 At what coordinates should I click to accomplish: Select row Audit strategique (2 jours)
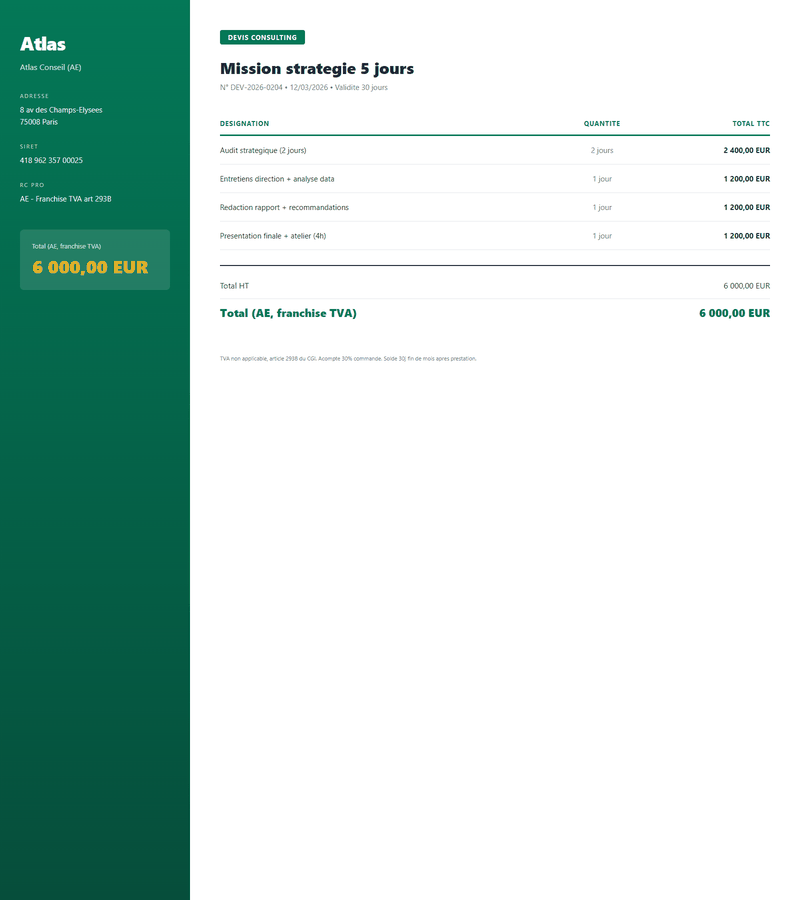(495, 150)
